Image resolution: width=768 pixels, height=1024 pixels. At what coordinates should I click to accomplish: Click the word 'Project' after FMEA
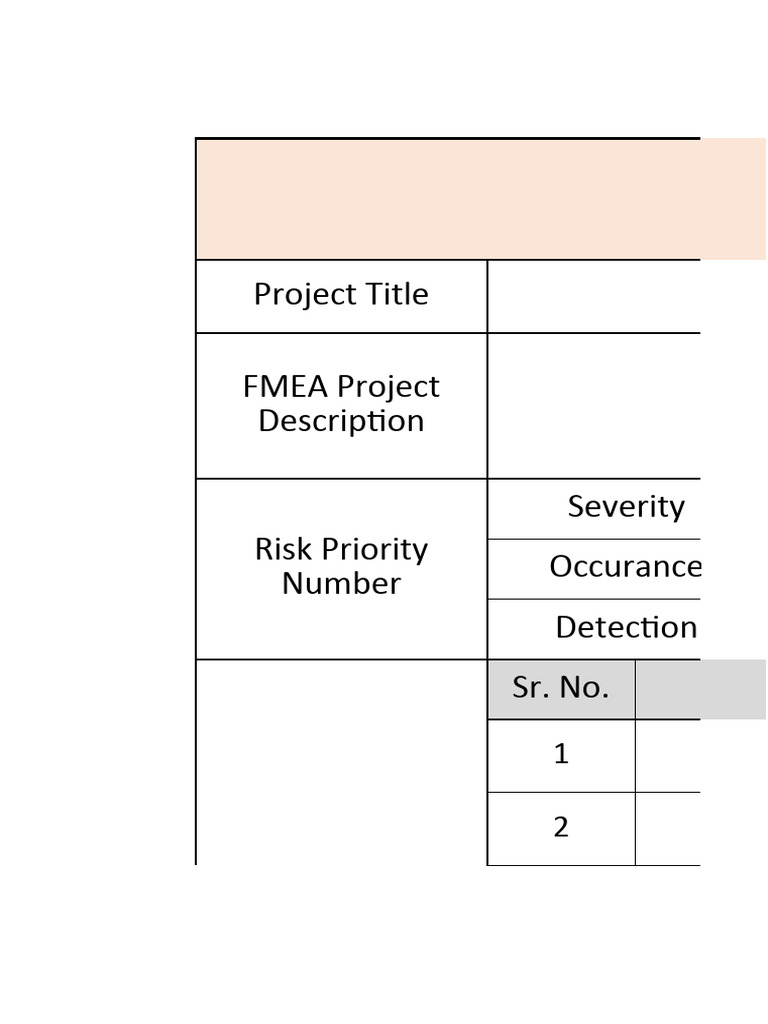coord(388,387)
